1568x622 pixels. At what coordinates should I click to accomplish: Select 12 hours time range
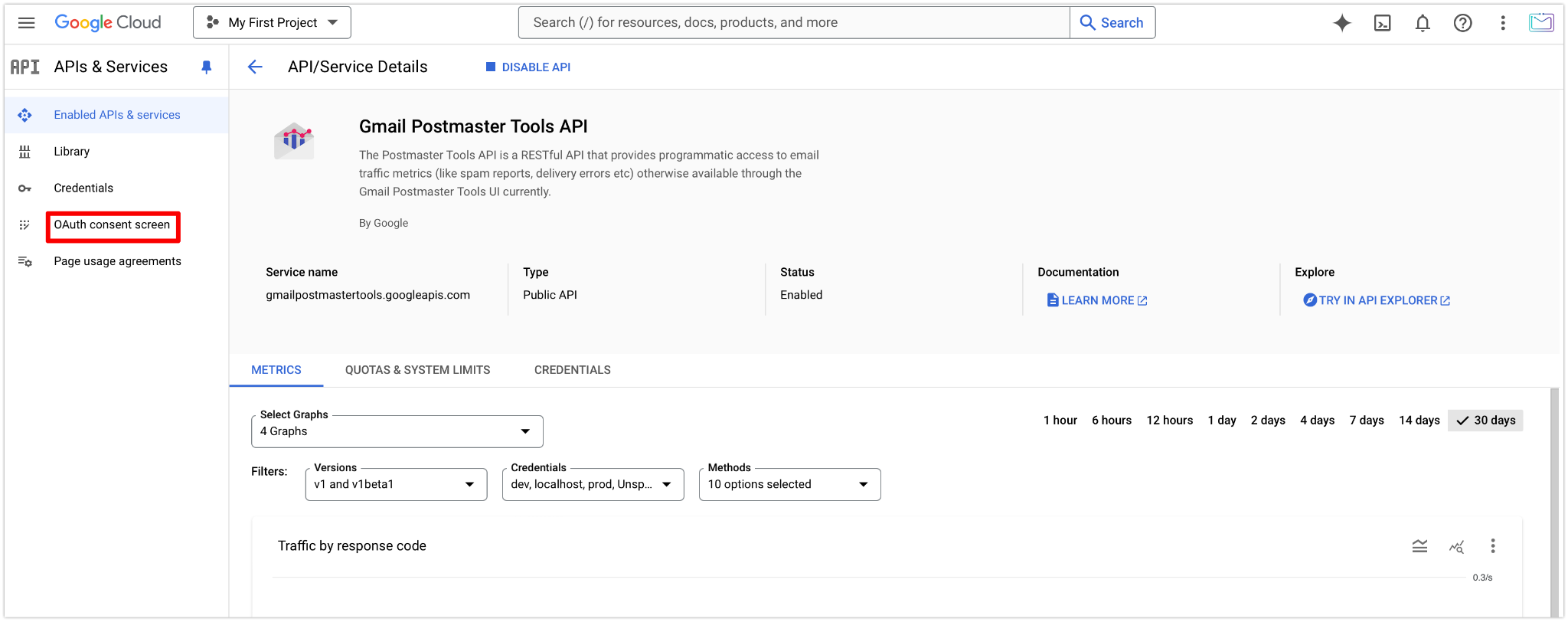click(1169, 421)
